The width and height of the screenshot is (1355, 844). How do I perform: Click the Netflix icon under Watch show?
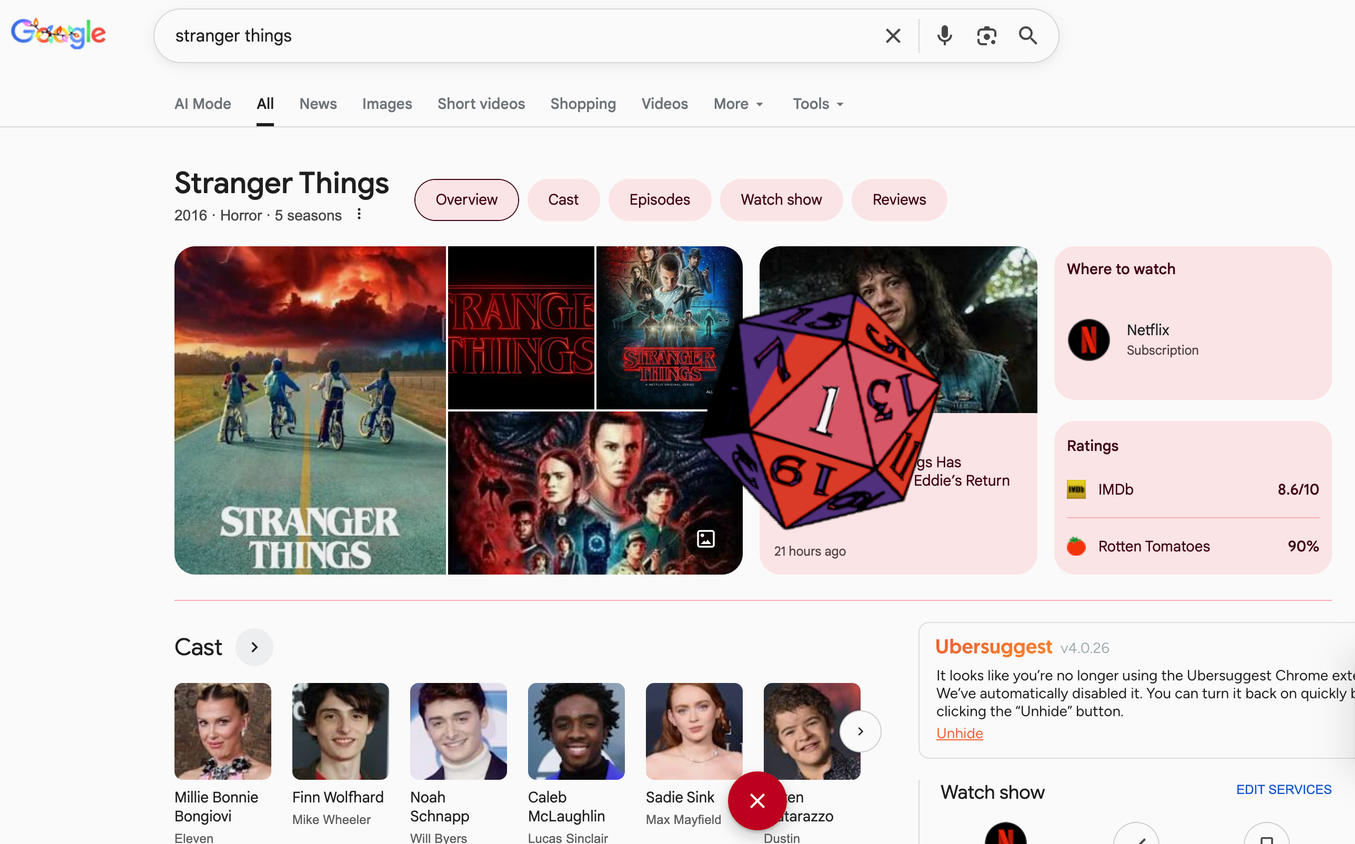click(1006, 833)
